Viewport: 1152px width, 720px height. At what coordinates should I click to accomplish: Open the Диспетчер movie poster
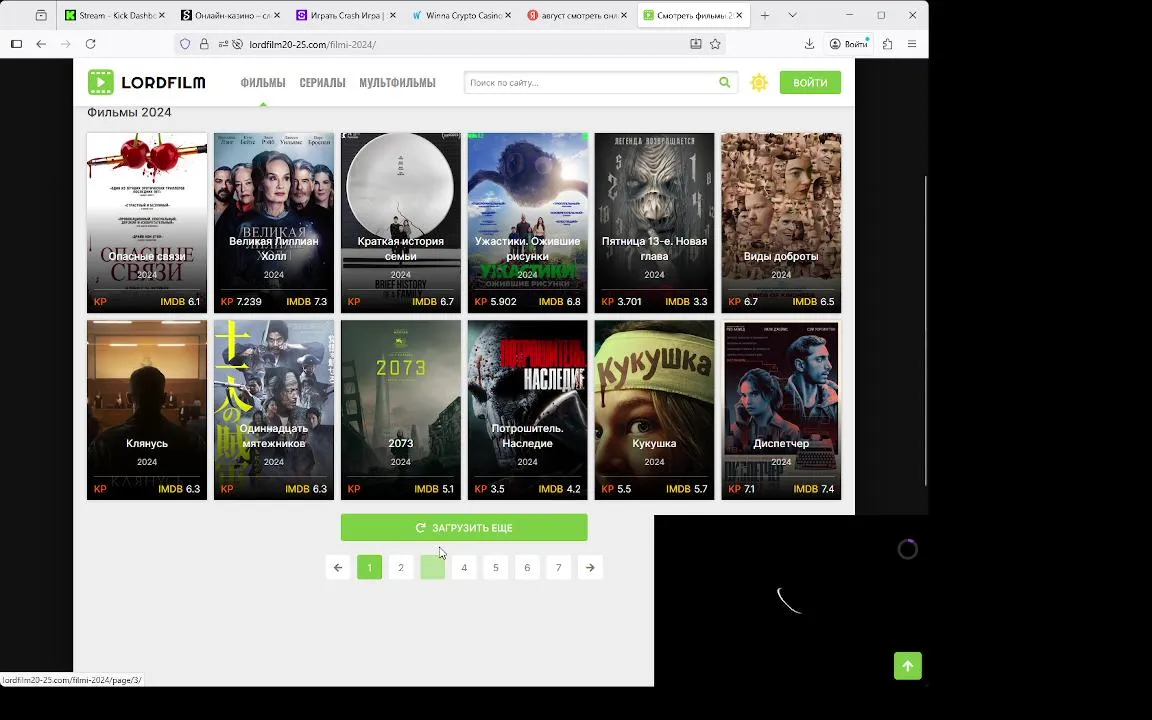tap(781, 410)
